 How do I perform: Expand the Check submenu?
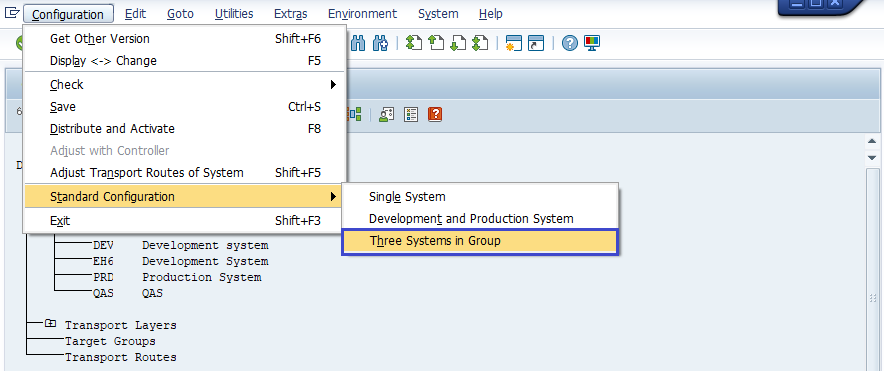[184, 85]
